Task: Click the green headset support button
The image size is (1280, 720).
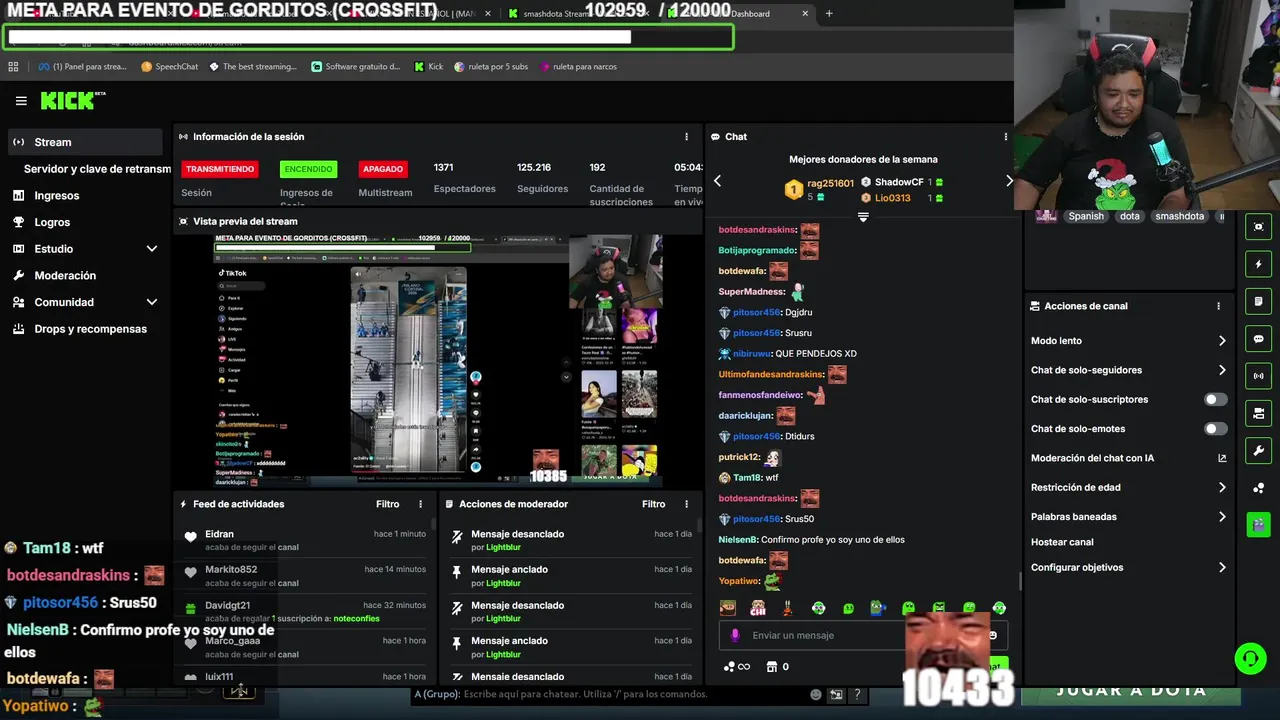Action: [1250, 658]
